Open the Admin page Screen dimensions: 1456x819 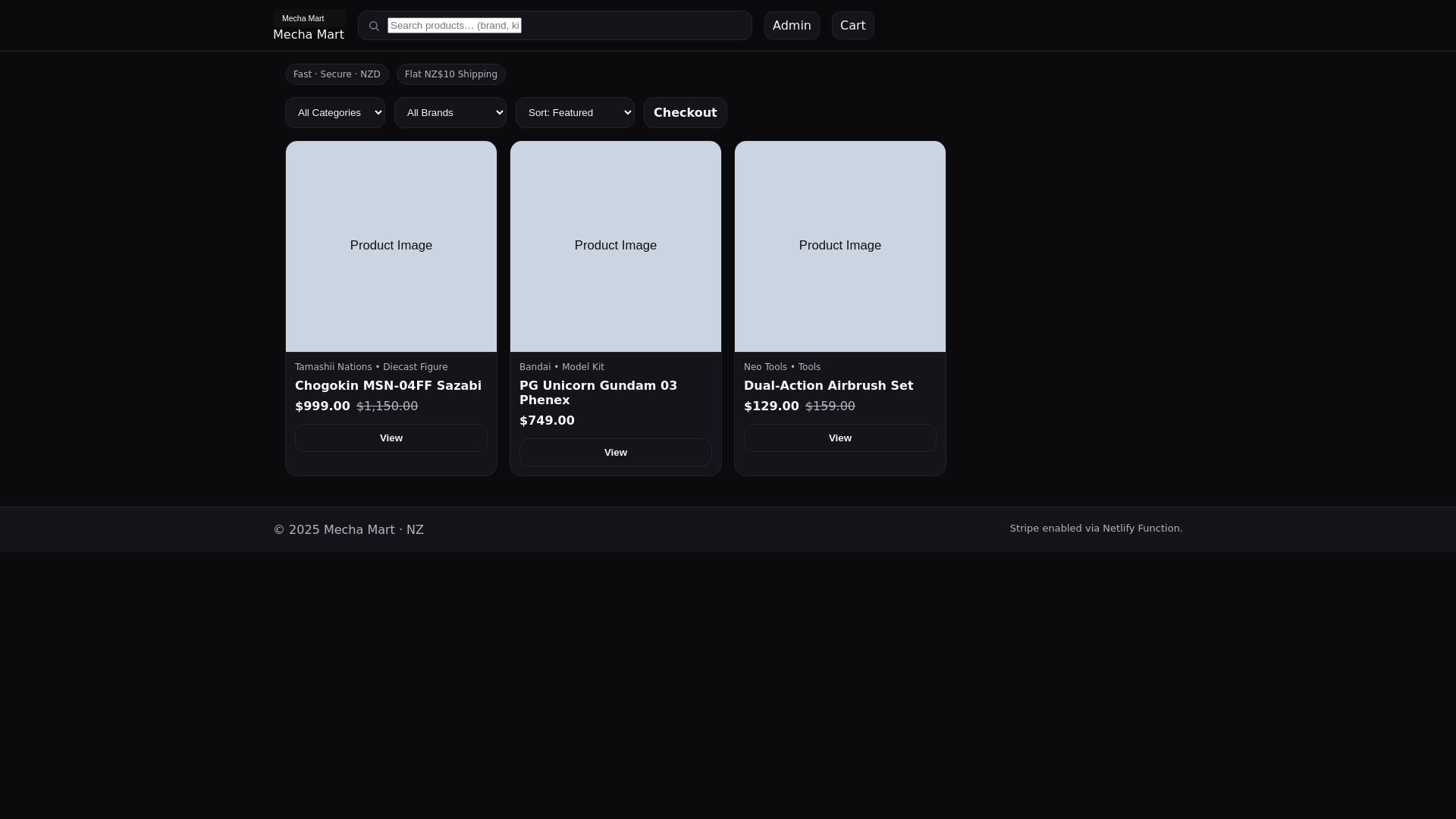click(x=792, y=26)
